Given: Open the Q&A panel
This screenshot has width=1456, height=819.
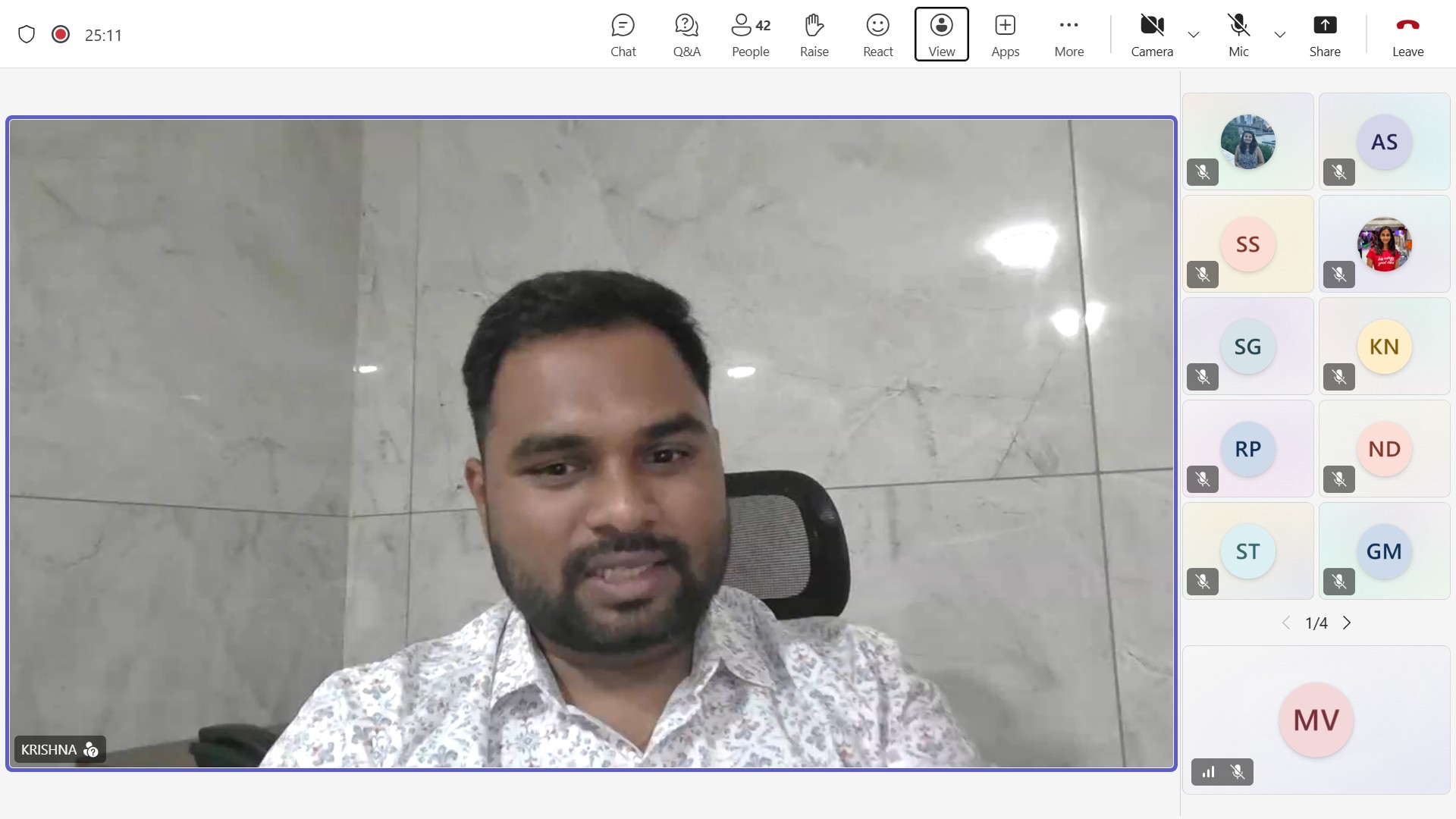Looking at the screenshot, I should tap(686, 35).
